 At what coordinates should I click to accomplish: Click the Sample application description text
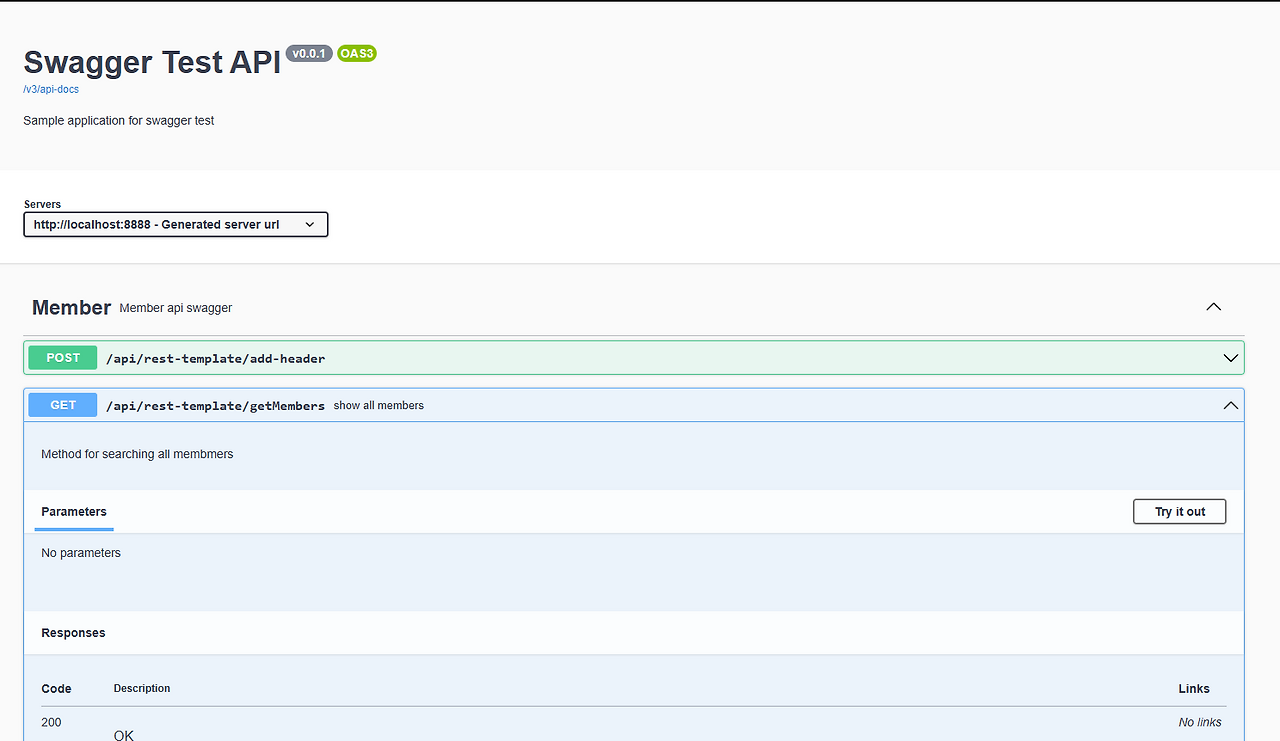pyautogui.click(x=118, y=120)
